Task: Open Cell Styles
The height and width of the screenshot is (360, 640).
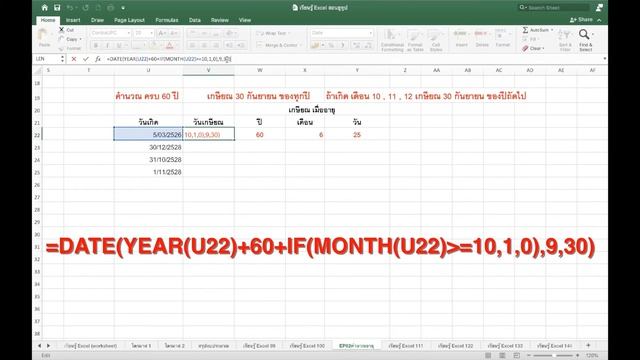Action: (x=436, y=40)
